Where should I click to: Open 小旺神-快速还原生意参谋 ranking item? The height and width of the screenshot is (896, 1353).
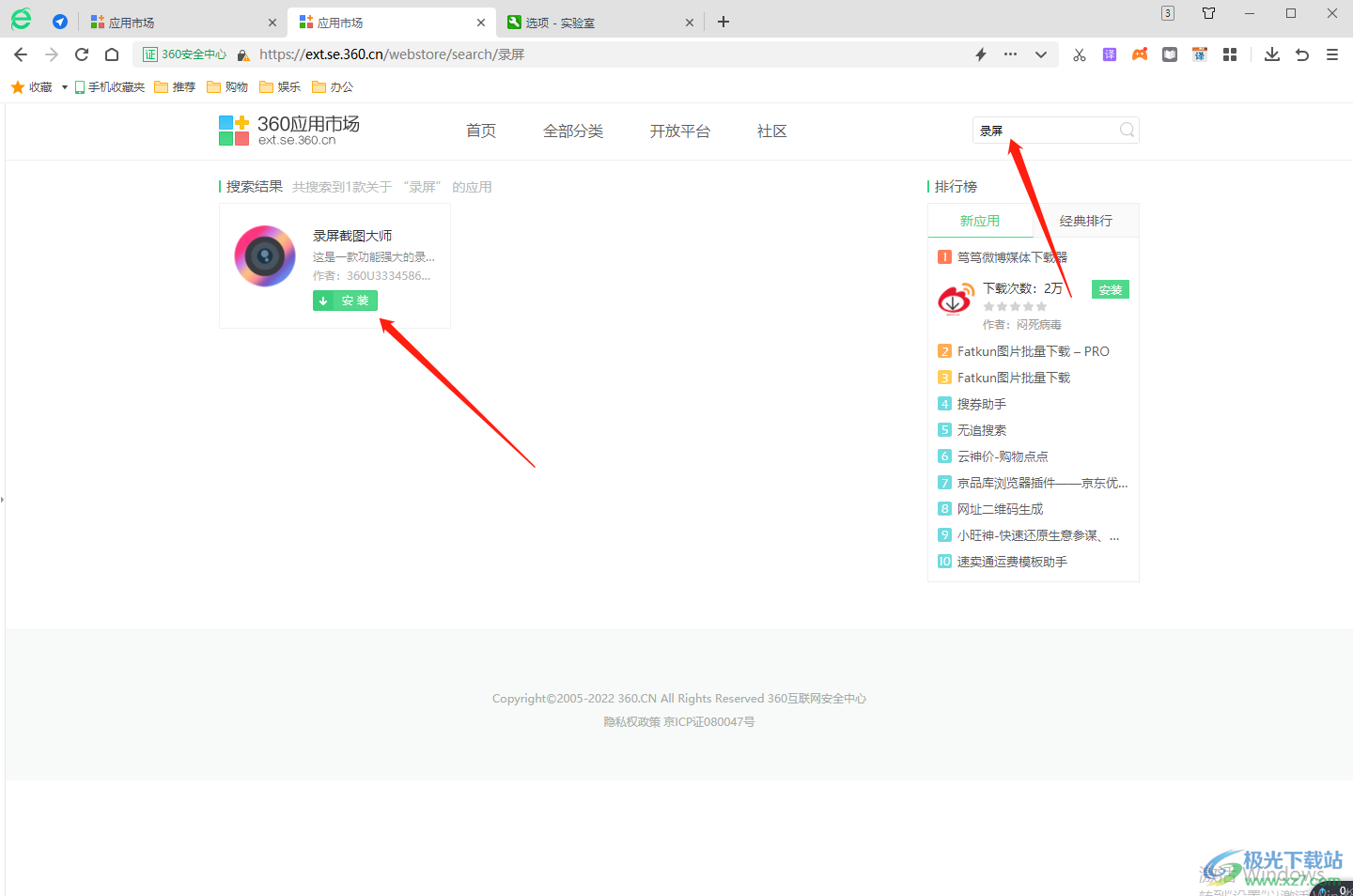1038,535
